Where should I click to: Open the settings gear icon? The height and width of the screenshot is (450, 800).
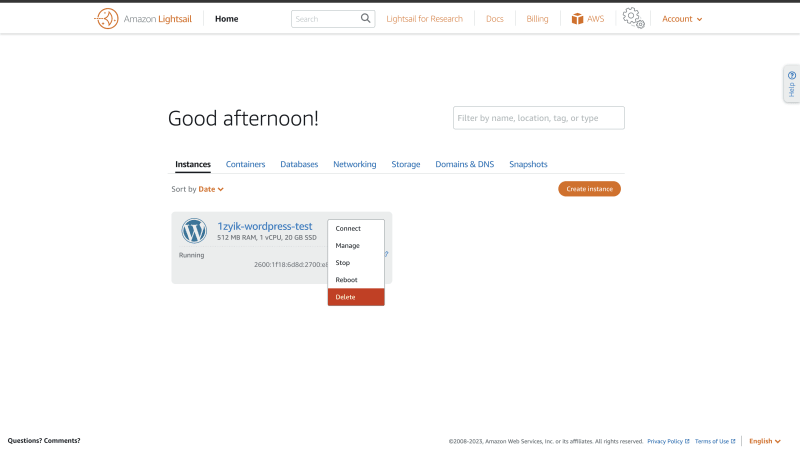634,18
